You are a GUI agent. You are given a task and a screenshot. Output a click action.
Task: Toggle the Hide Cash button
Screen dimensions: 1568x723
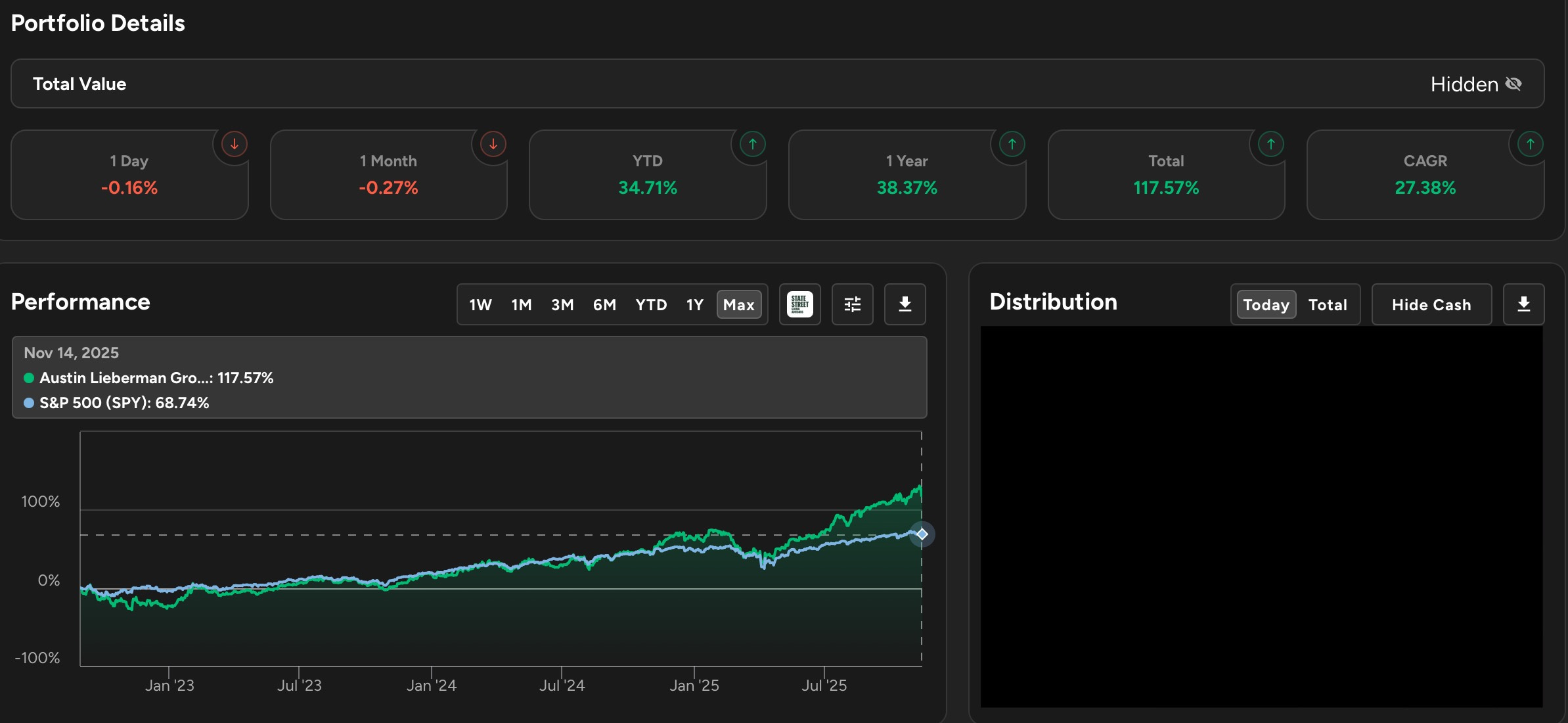[x=1431, y=304]
